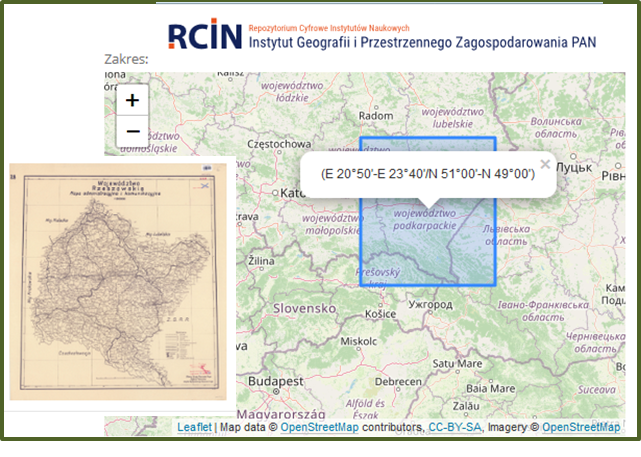The width and height of the screenshot is (641, 457).
Task: Open the CC-BY-SA license link
Action: click(455, 427)
